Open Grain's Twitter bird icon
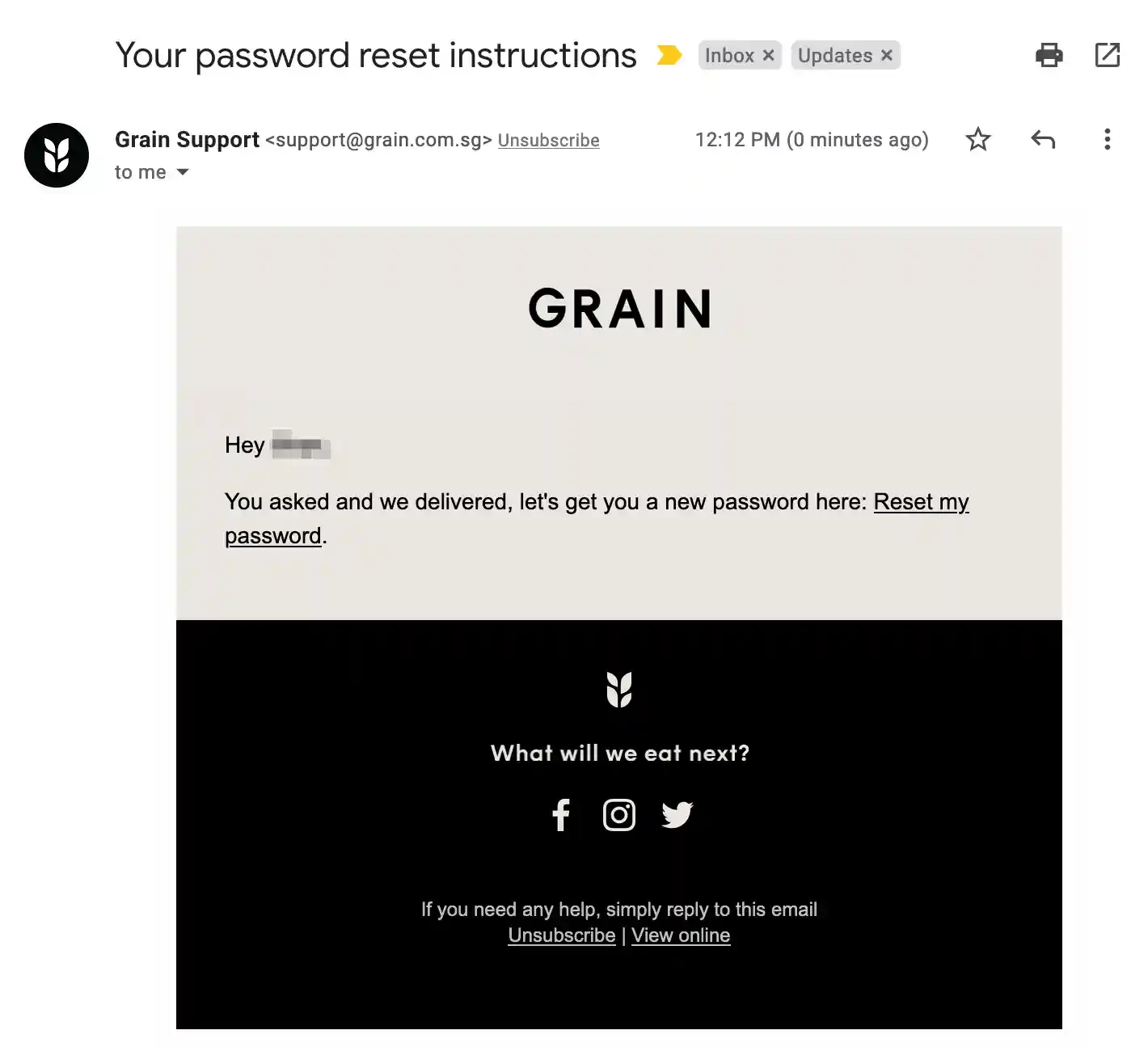Image resolution: width=1148 pixels, height=1064 pixels. 677,815
